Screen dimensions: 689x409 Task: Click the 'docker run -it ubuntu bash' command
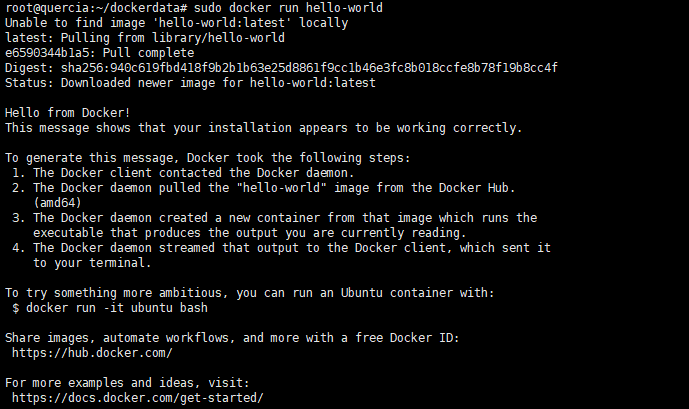point(117,308)
